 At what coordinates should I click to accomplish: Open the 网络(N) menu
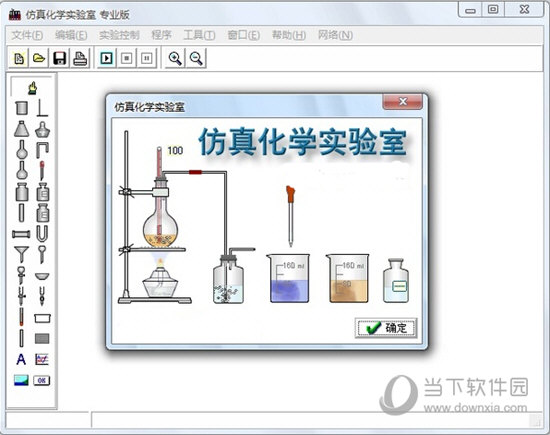click(335, 35)
